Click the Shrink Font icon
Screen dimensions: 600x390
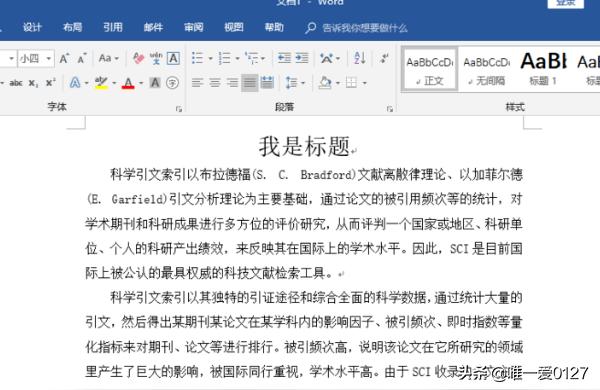[82, 59]
